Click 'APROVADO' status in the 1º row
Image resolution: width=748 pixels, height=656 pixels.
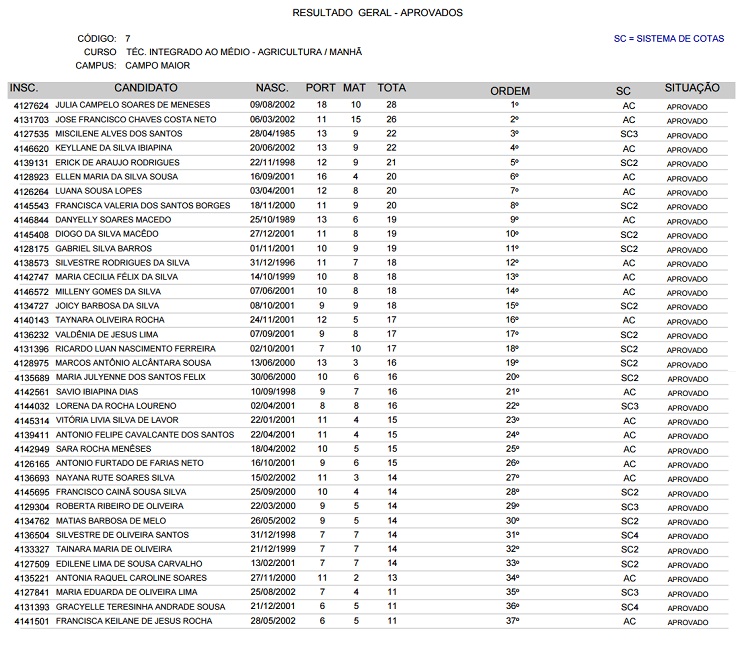pos(687,107)
